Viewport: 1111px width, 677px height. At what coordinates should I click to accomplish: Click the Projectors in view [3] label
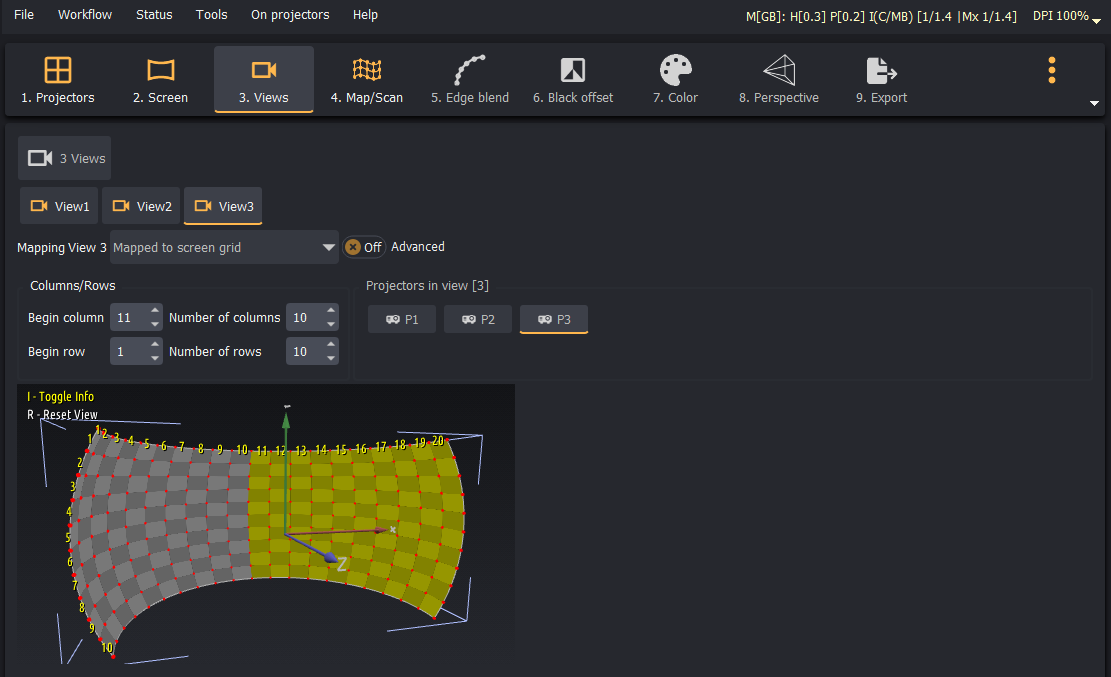[427, 286]
